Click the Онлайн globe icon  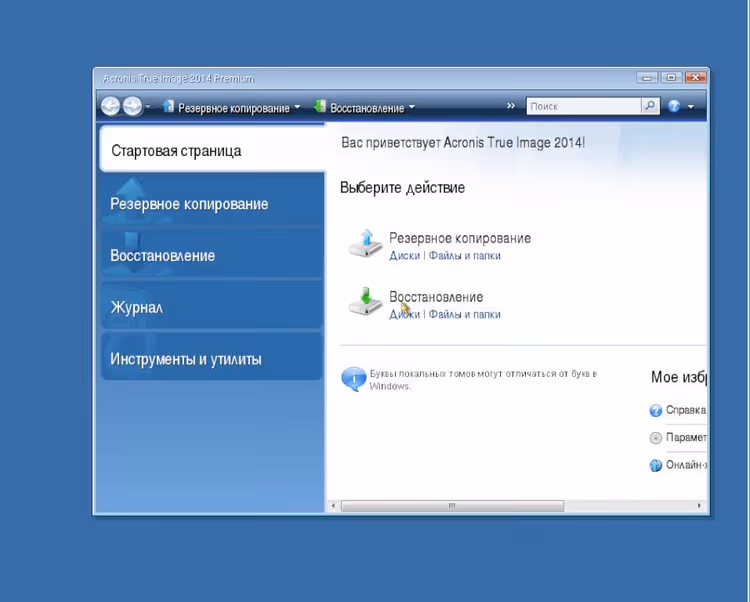pyautogui.click(x=656, y=465)
